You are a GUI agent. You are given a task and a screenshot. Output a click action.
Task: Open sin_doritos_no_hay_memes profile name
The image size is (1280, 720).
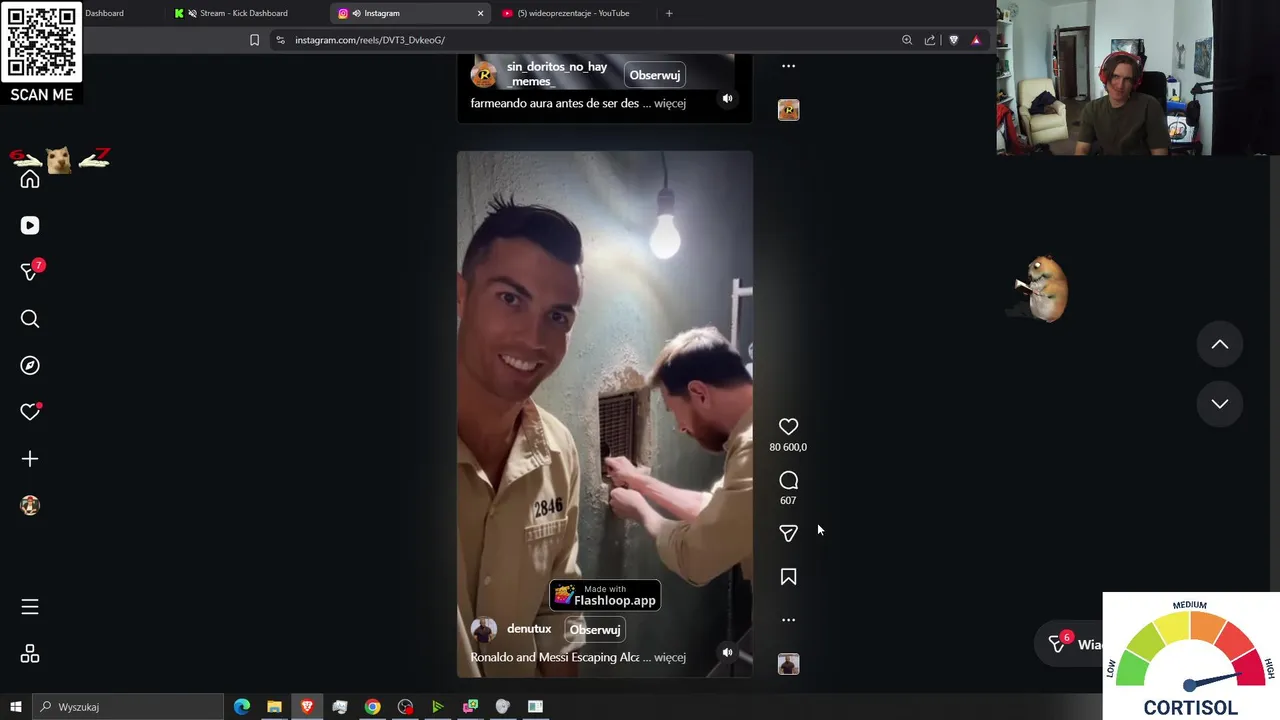pos(557,74)
